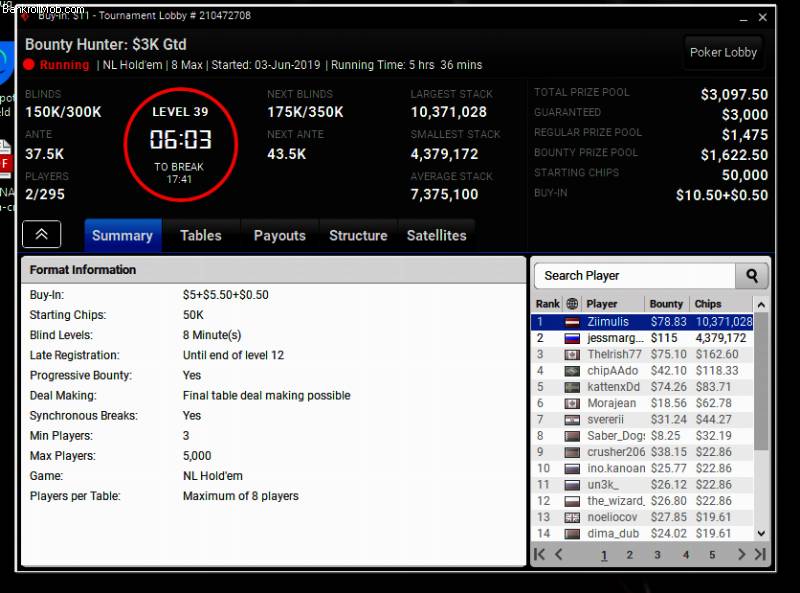Select the ino.kanoan player name

616,468
